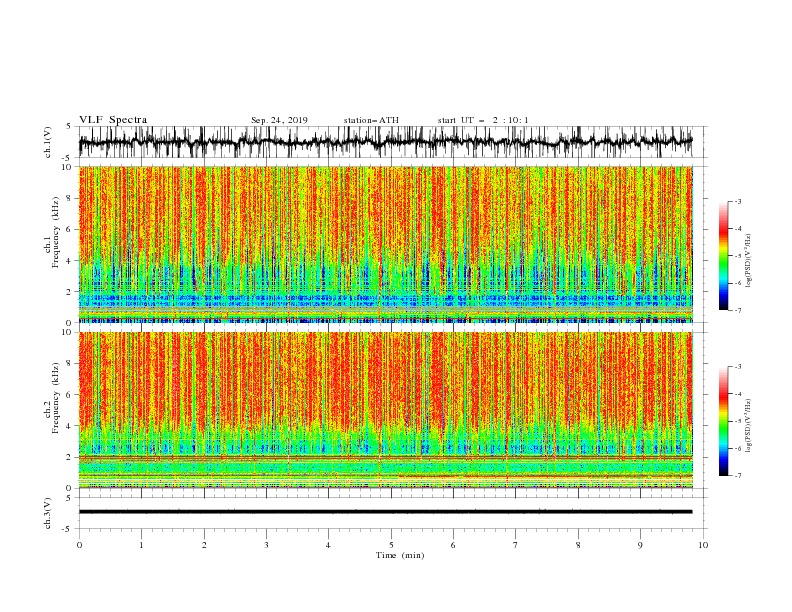Image resolution: width=792 pixels, height=612 pixels.
Task: Click the 'Time (min)' axis label
Action: click(400, 555)
